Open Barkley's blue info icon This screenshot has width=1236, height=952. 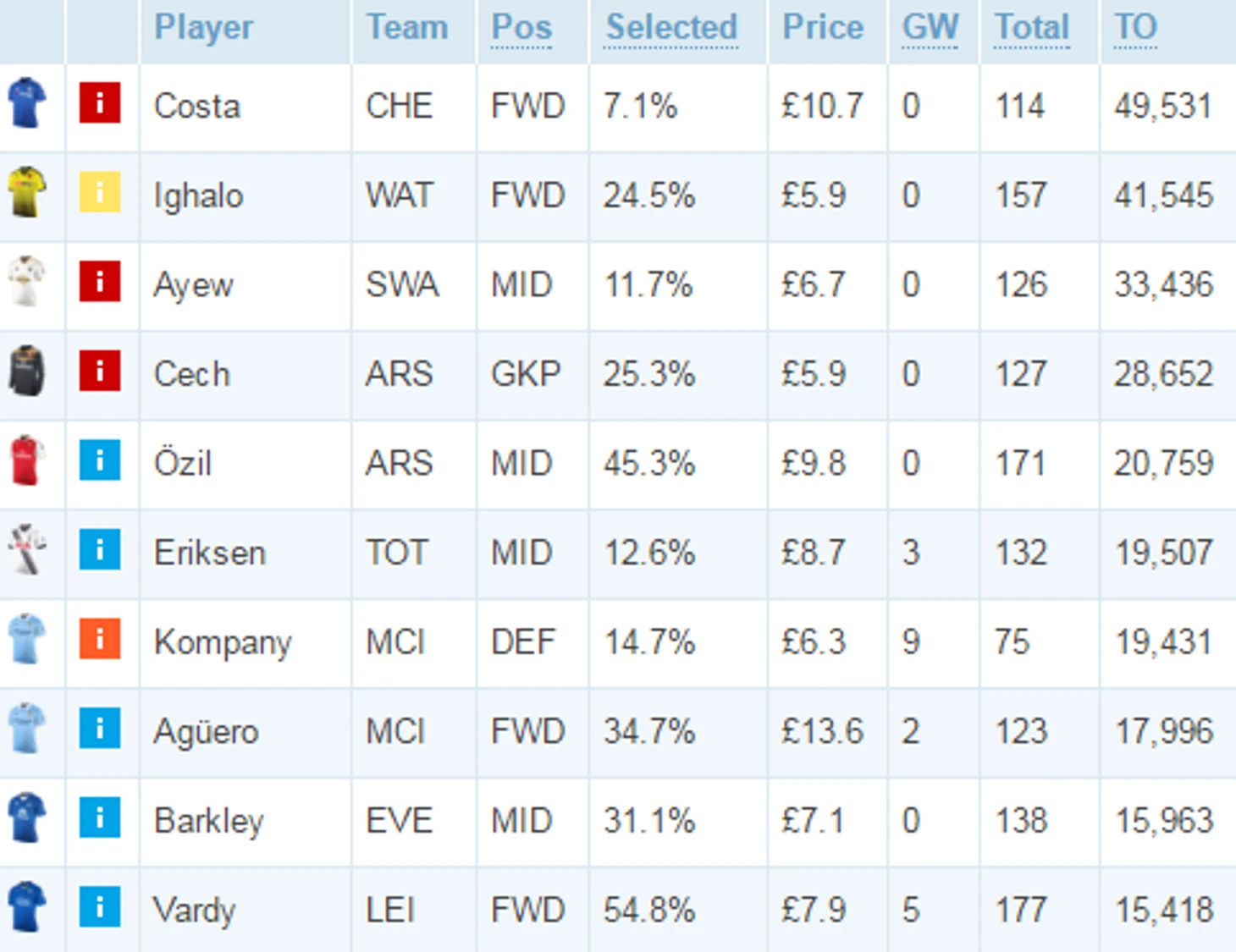[100, 817]
